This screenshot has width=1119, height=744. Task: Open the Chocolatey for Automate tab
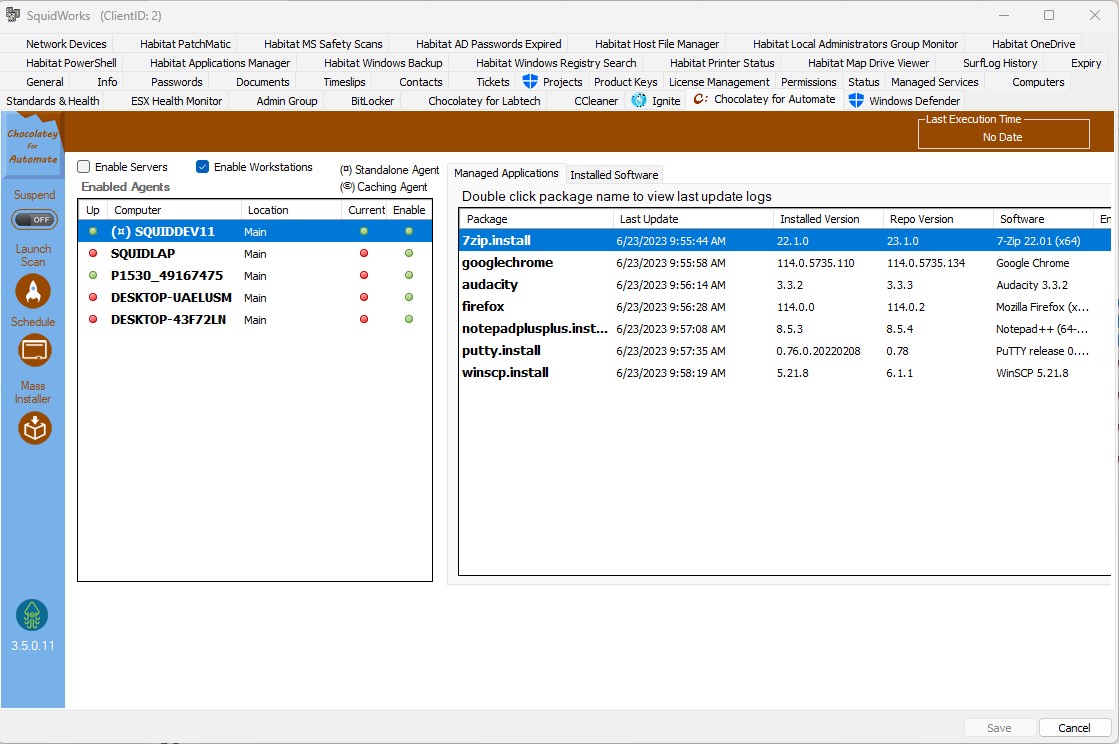tap(764, 99)
